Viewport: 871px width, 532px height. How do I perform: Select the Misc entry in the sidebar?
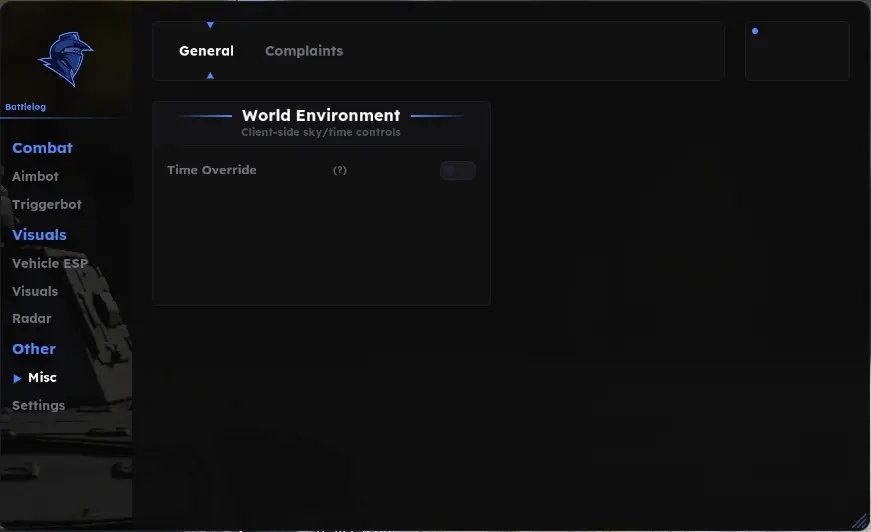click(x=42, y=378)
